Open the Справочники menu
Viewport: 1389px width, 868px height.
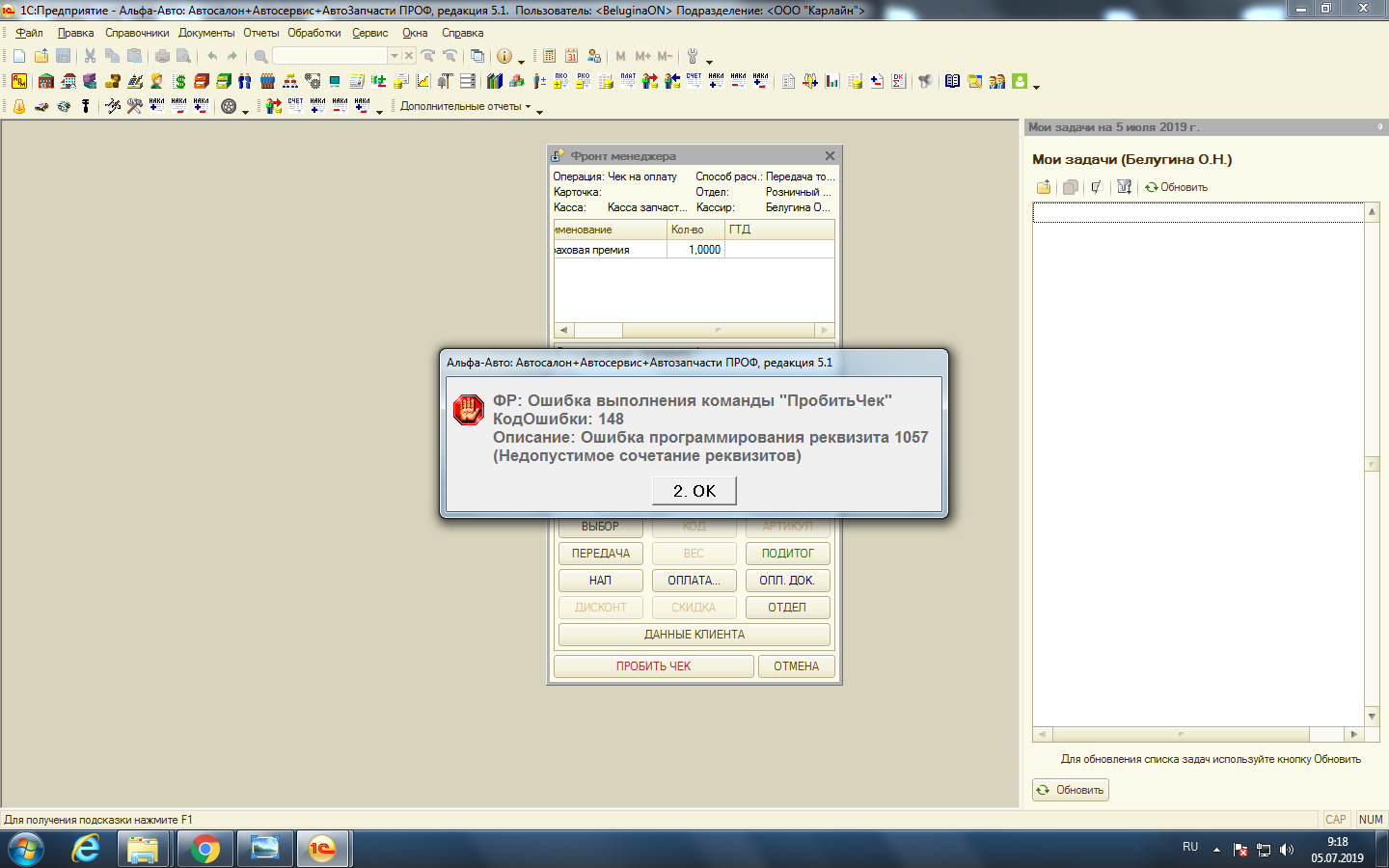tap(137, 33)
